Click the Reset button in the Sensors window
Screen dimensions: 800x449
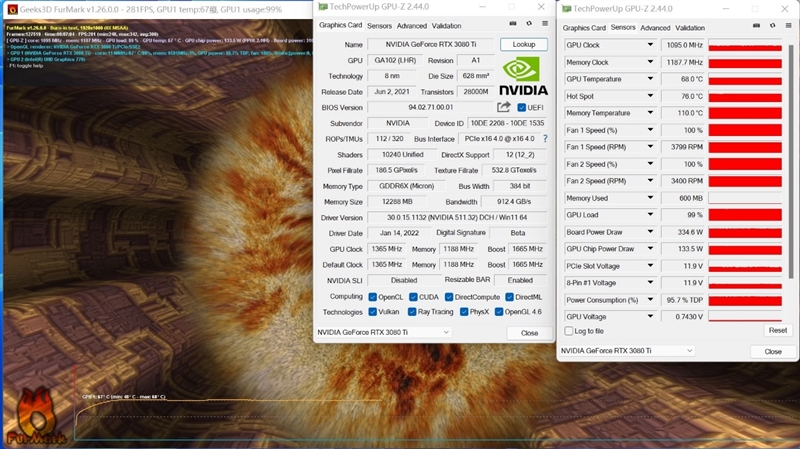click(778, 330)
